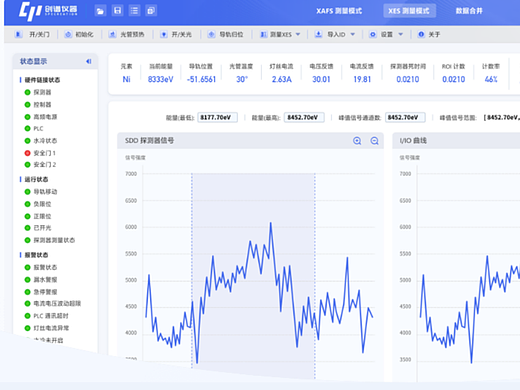Zoom in on SDD 探测器信号 chart
This screenshot has width=520, height=390.
click(357, 141)
